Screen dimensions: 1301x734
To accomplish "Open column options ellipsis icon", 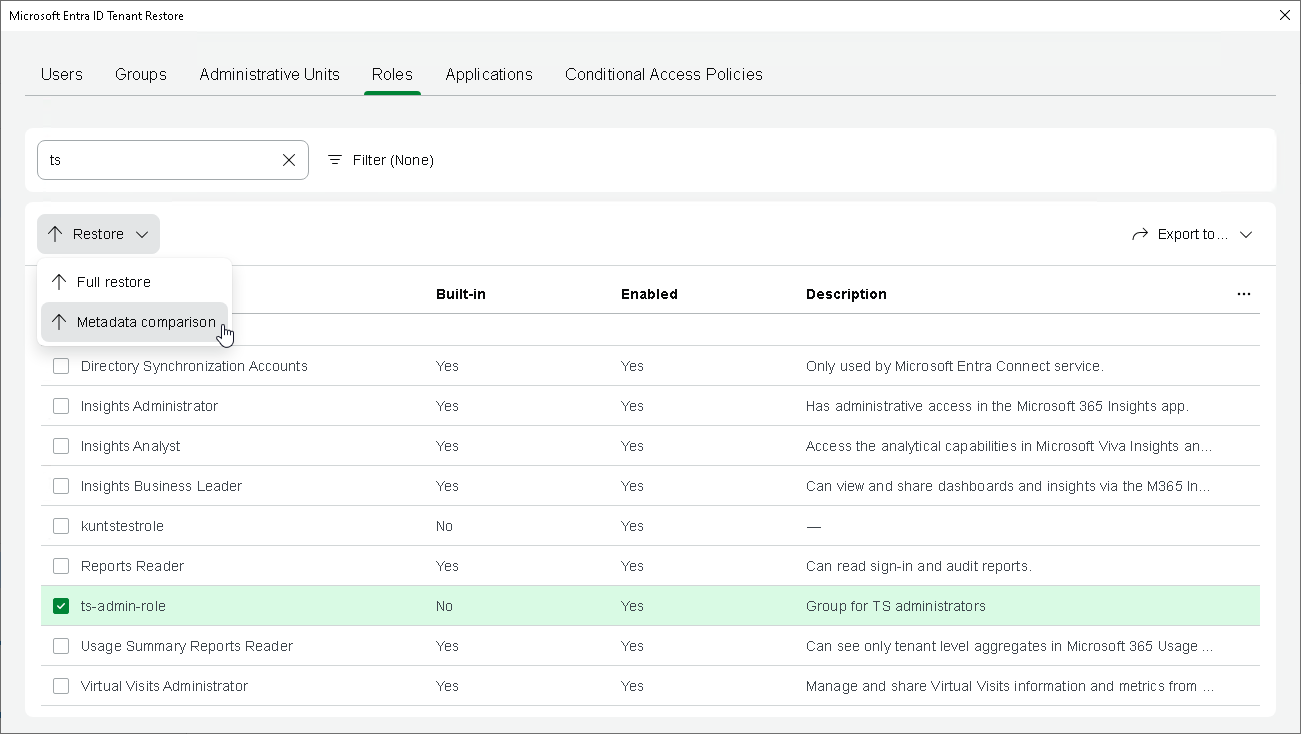I will coord(1243,294).
